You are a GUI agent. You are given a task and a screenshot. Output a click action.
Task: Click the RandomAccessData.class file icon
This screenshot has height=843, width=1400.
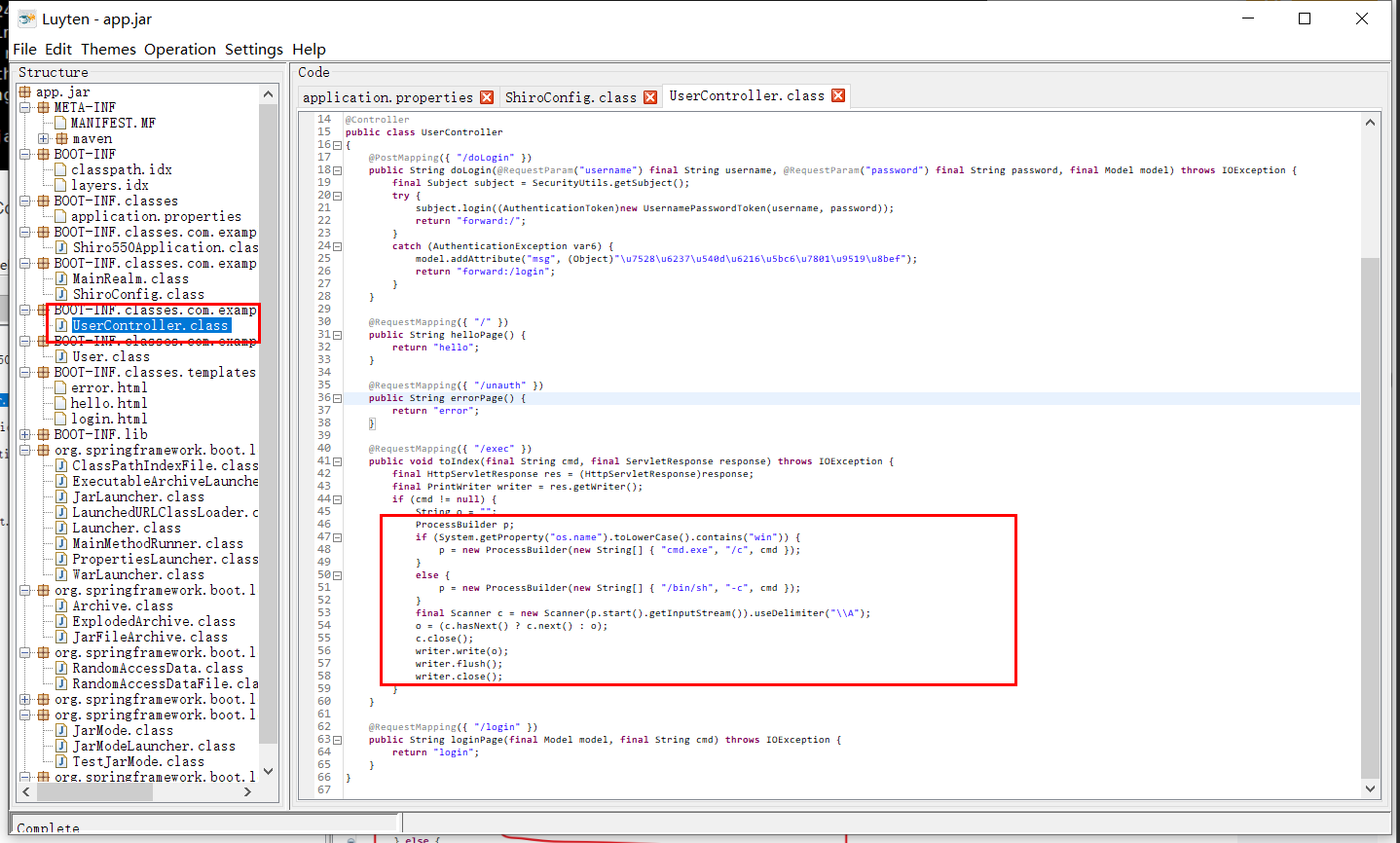pyautogui.click(x=61, y=668)
